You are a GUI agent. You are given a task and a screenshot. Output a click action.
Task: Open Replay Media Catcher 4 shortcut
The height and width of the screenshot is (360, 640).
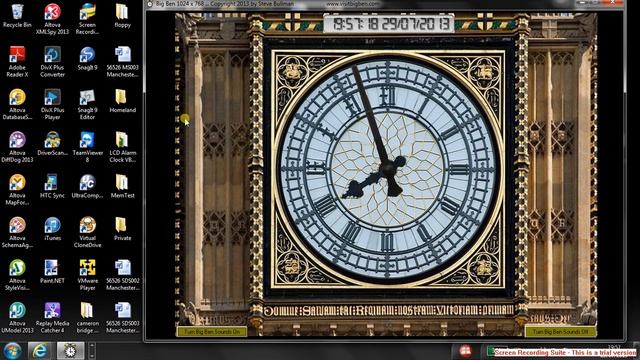[52, 318]
